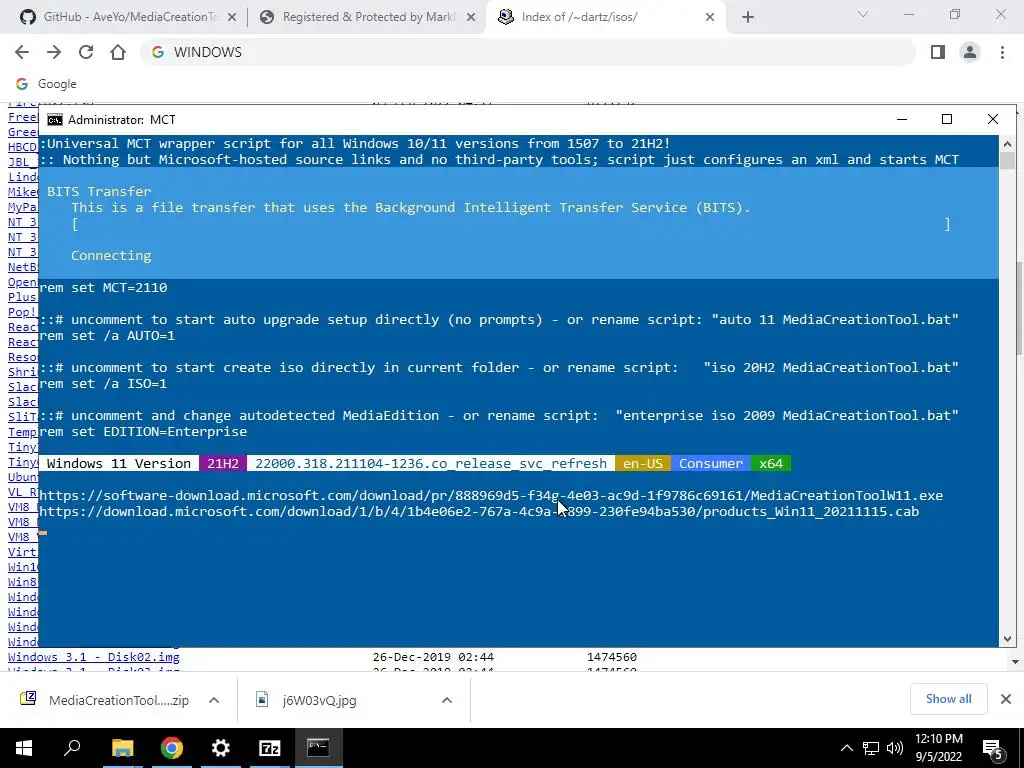
Task: Click the en-US language label in console
Action: point(643,464)
